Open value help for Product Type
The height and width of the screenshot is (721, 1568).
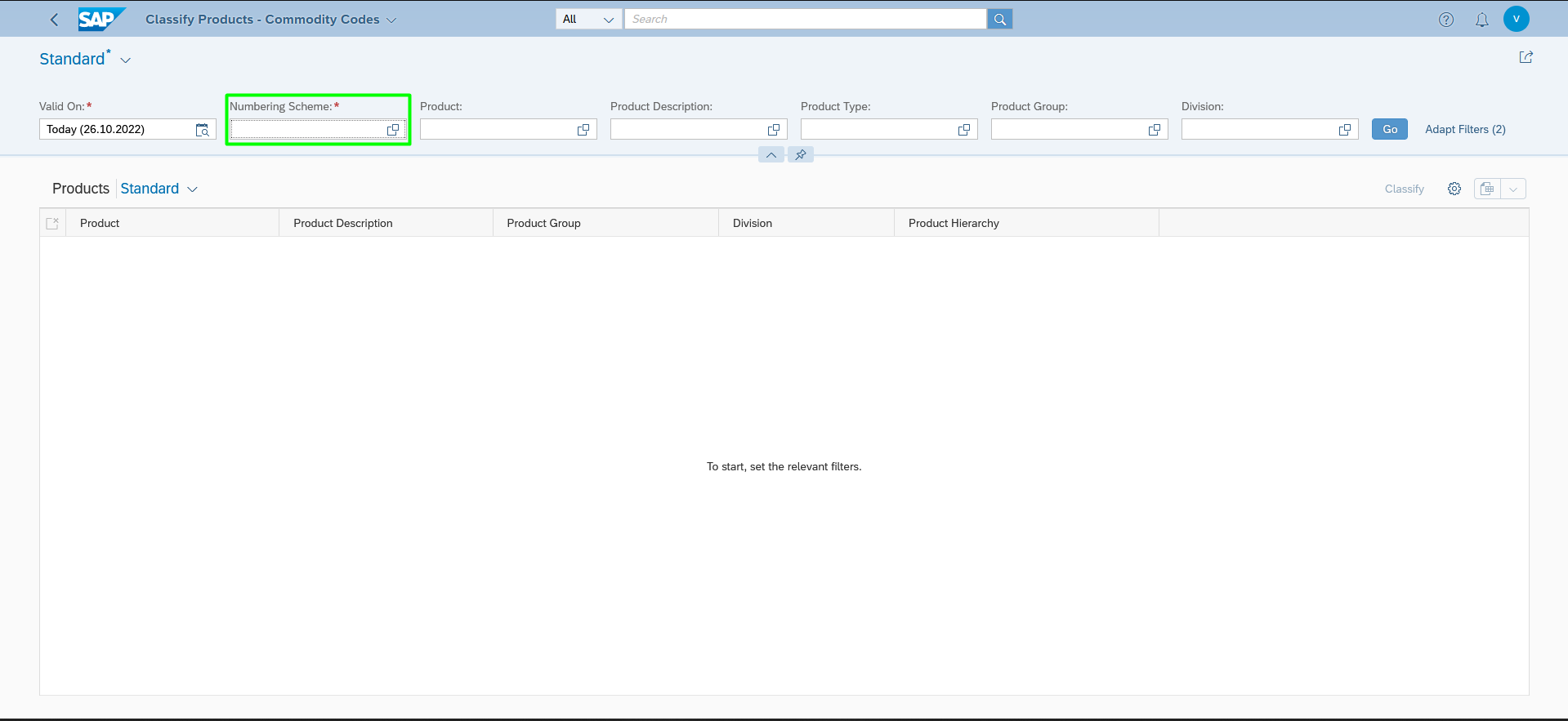tap(964, 129)
